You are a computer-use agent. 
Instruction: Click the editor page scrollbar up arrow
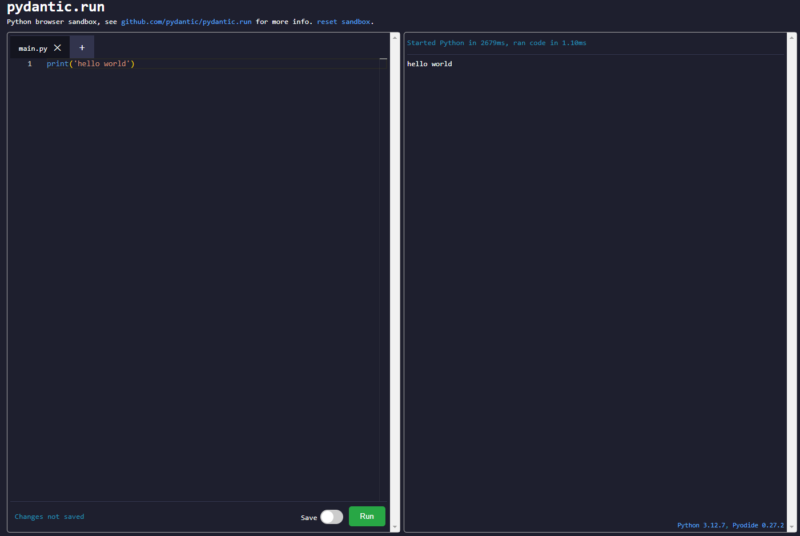(x=395, y=37)
